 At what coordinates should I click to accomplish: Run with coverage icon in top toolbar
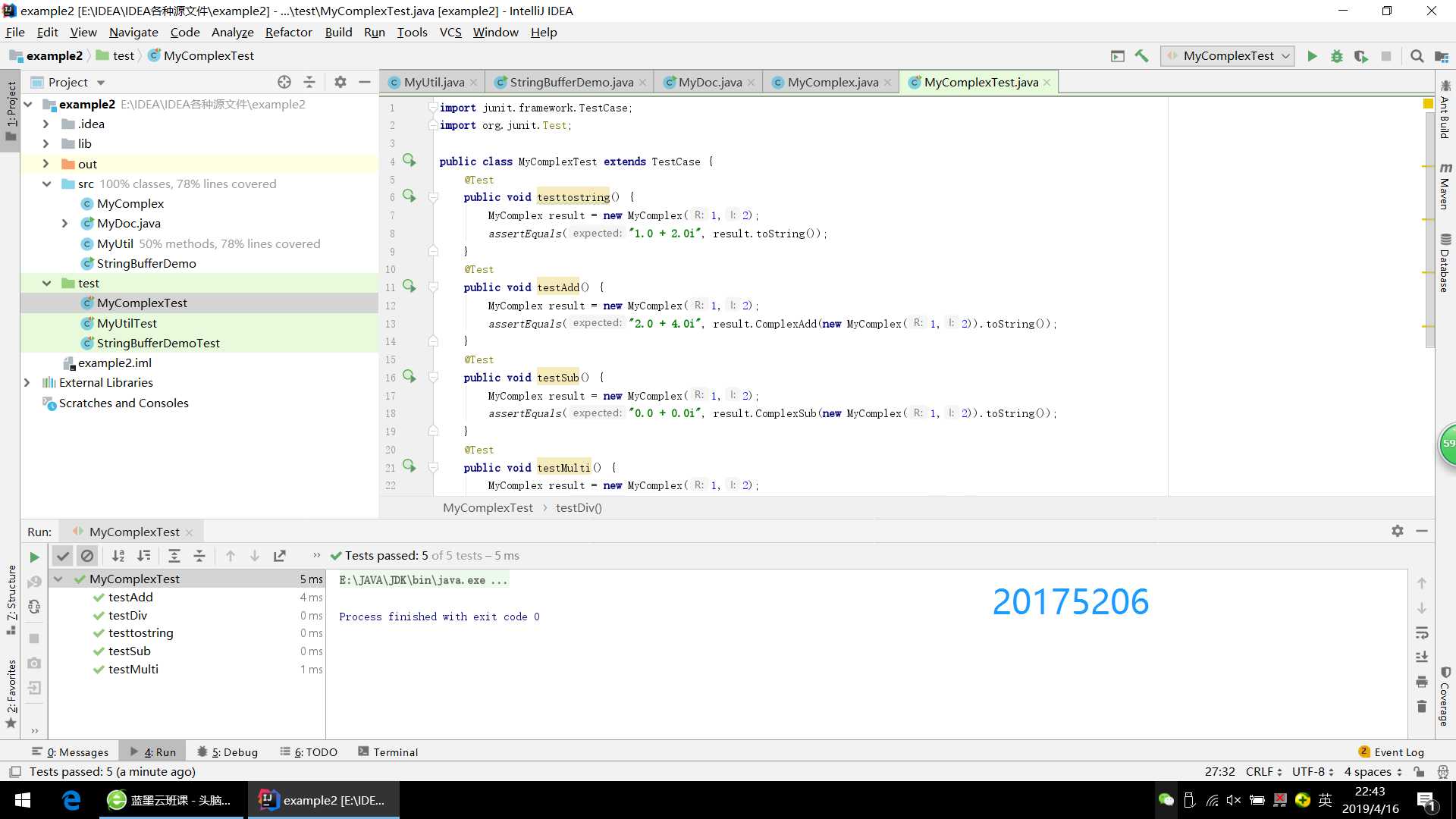pyautogui.click(x=1361, y=56)
